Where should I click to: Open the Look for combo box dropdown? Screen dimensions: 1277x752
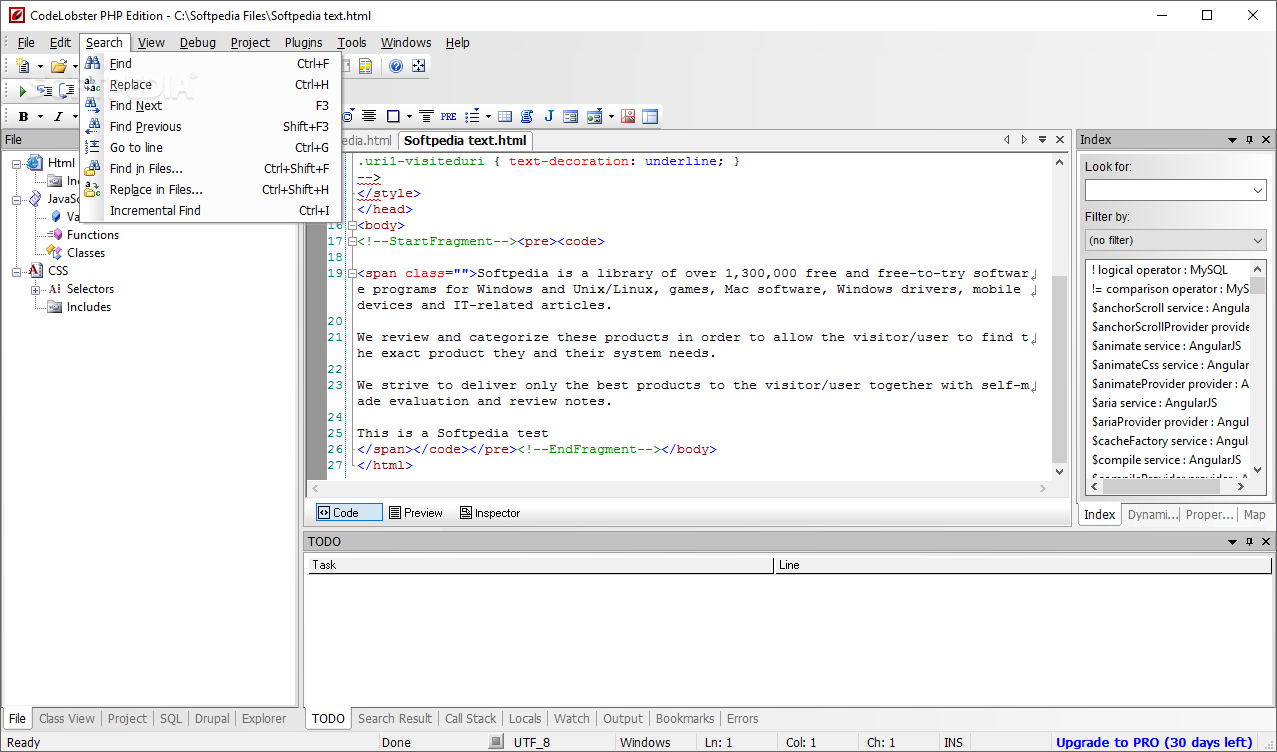[x=1258, y=190]
